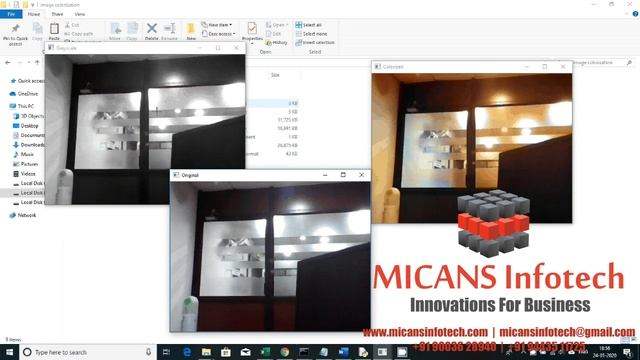Click the Up directory arrow

37,62
